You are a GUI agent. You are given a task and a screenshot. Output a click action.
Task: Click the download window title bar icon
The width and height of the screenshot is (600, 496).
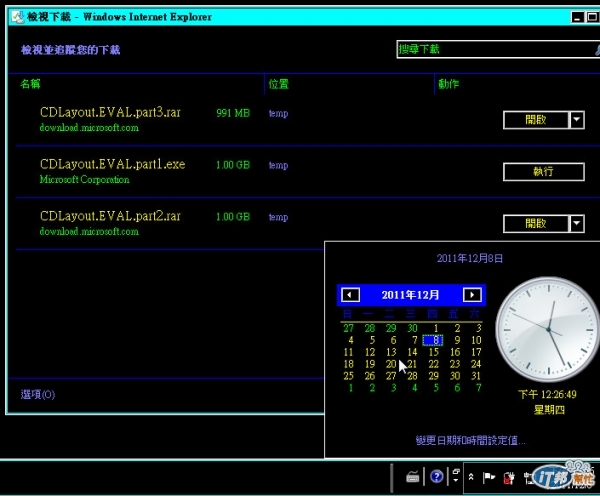(x=17, y=17)
